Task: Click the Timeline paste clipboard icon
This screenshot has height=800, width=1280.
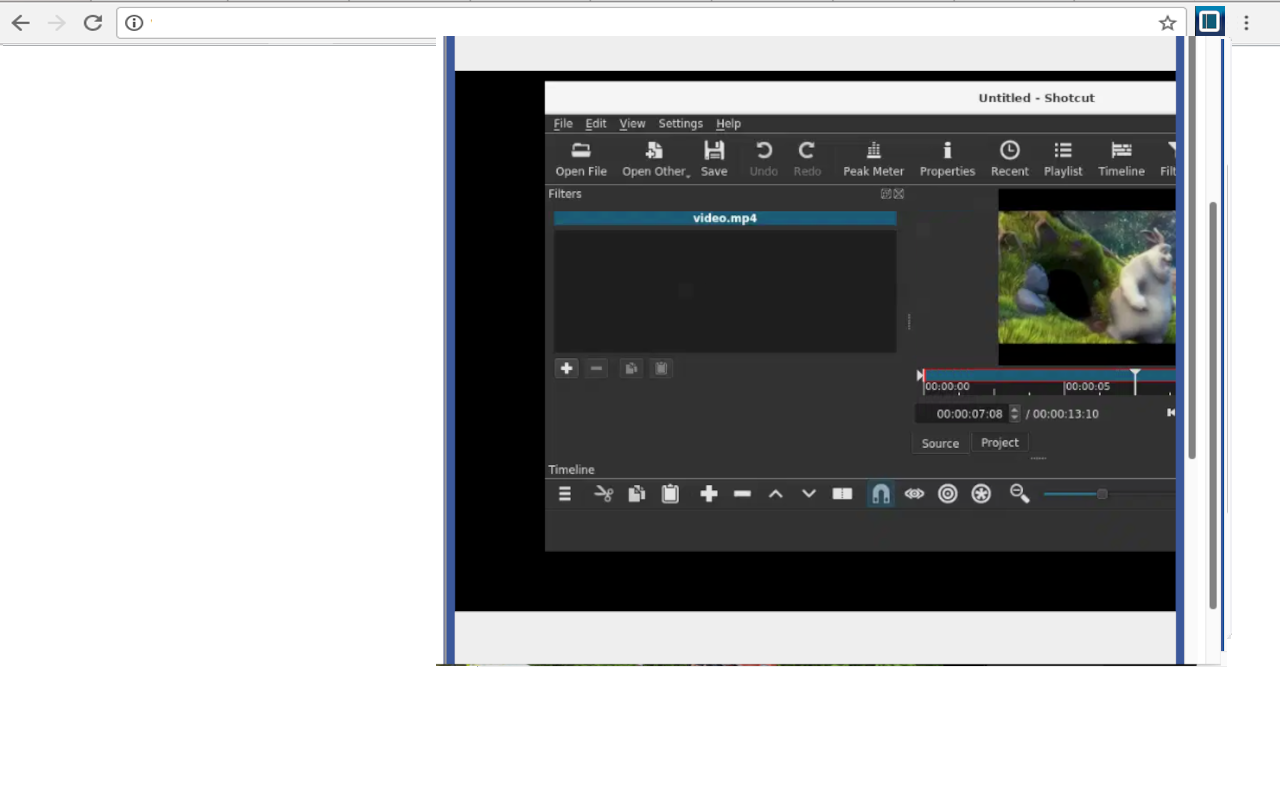Action: tap(670, 494)
